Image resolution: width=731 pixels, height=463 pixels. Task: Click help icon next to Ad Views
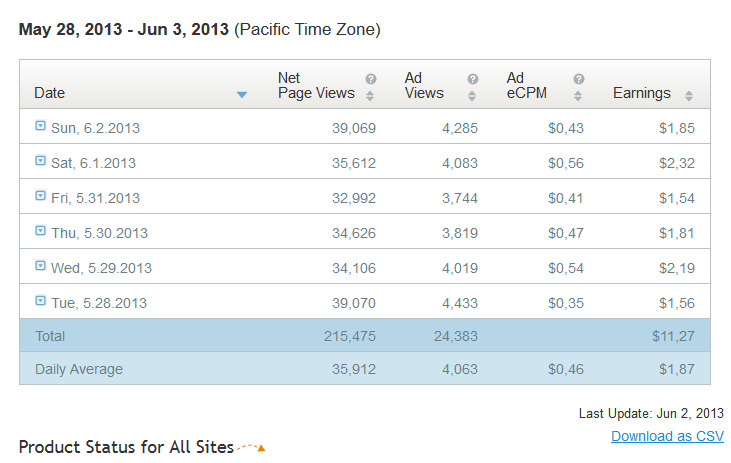pyautogui.click(x=473, y=79)
